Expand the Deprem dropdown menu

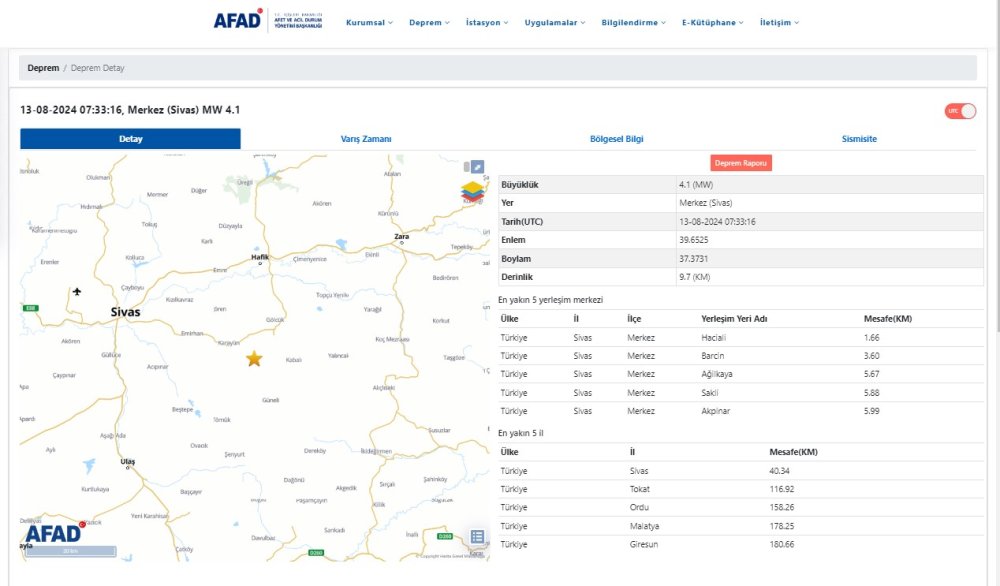429,22
